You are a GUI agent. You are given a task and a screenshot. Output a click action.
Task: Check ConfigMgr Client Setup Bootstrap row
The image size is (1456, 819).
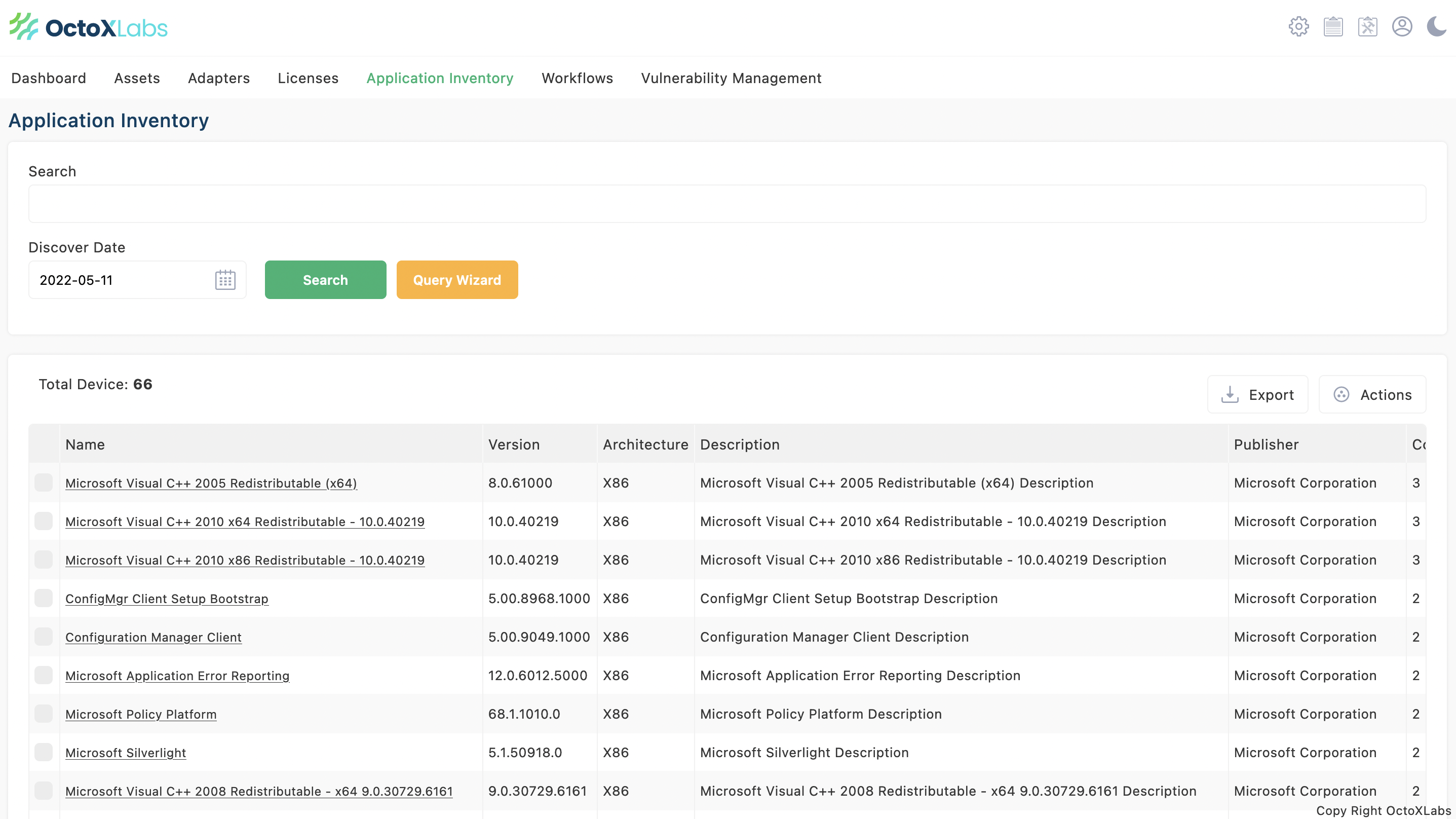[44, 598]
